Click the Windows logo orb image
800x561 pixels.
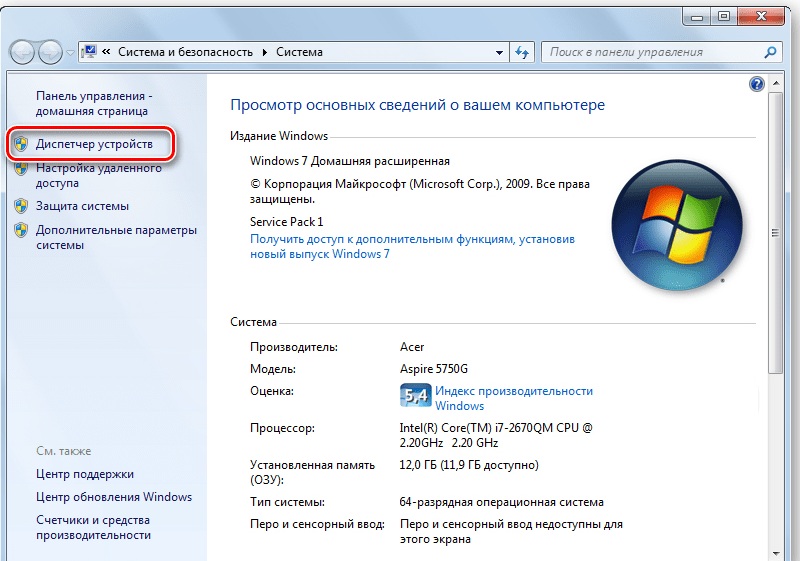click(x=677, y=225)
